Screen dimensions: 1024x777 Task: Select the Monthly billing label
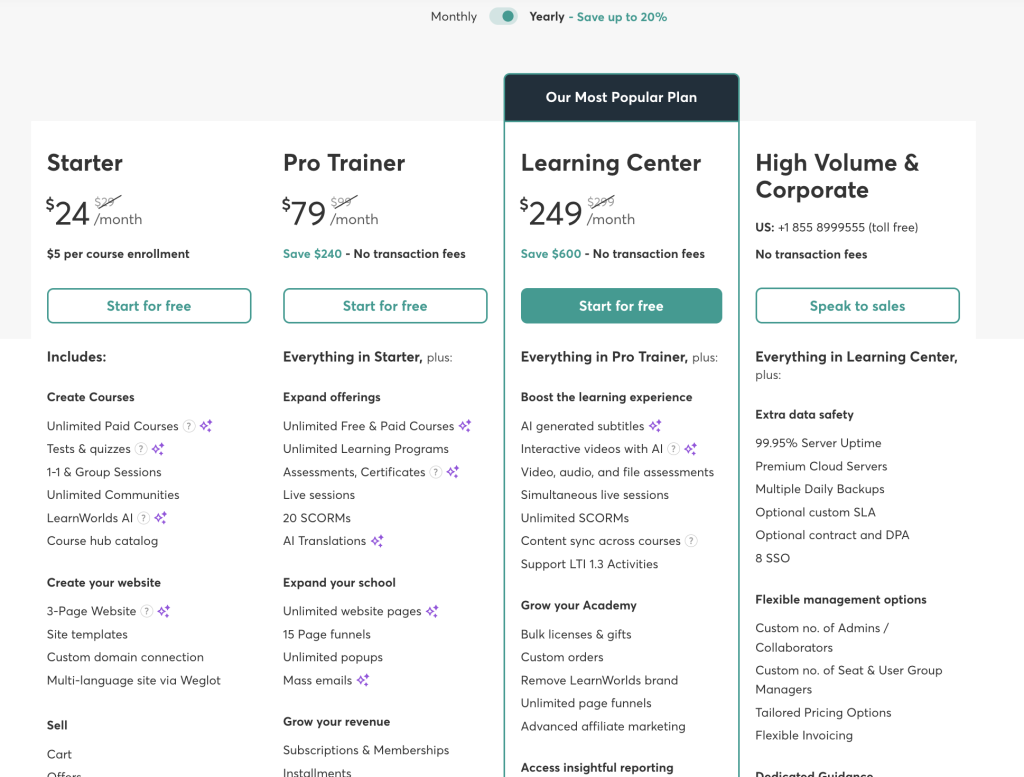pyautogui.click(x=453, y=17)
